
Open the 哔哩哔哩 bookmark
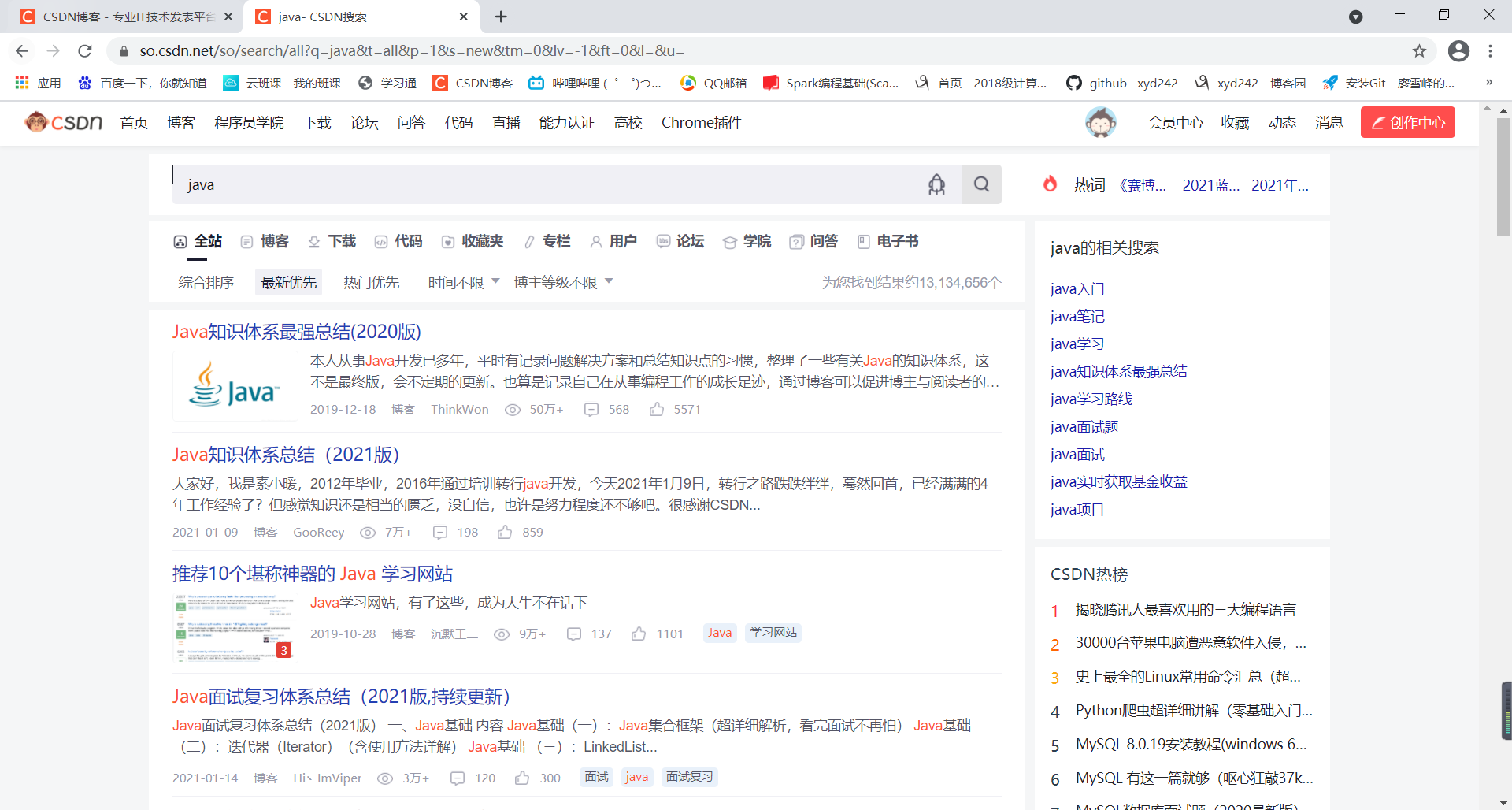click(595, 83)
